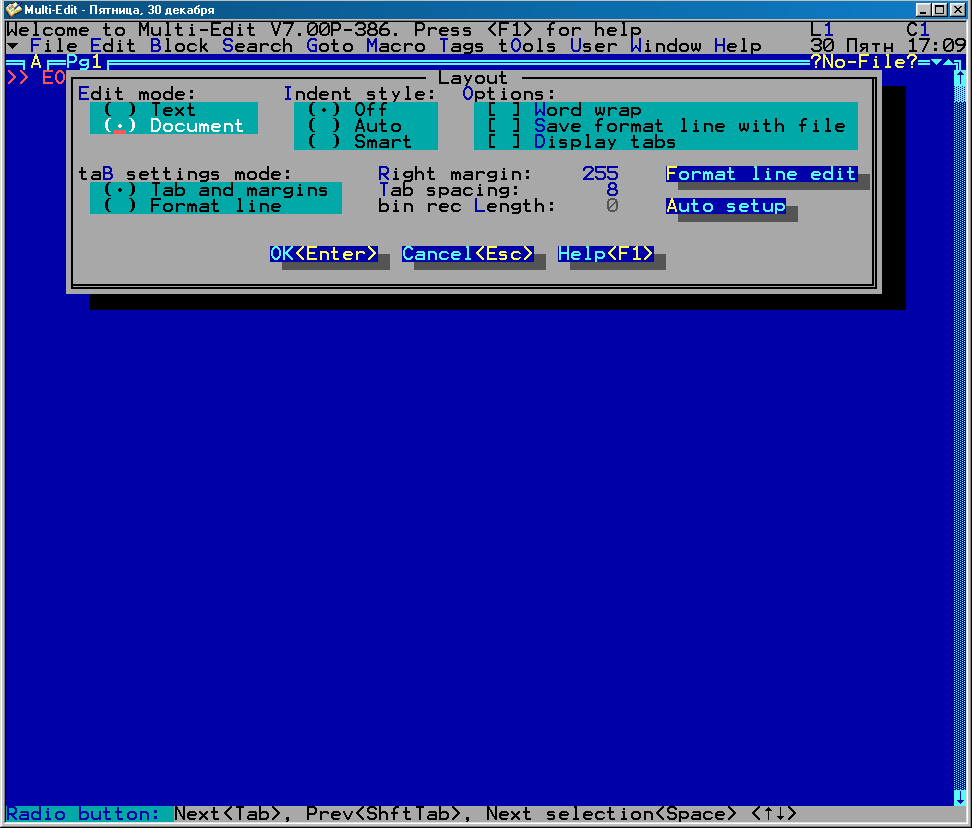
Task: Open the Goto menu
Action: click(x=330, y=46)
